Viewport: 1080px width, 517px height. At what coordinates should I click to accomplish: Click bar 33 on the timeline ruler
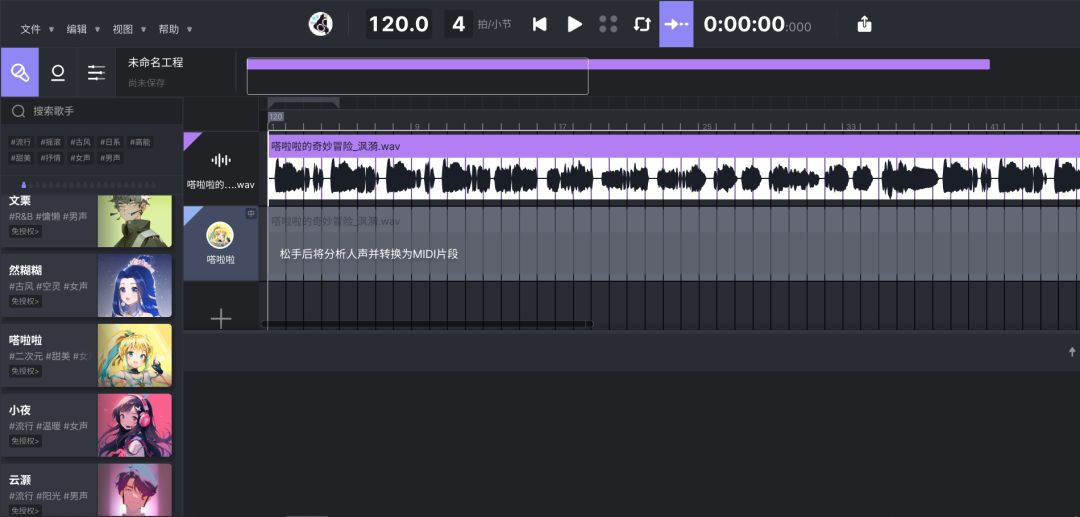tap(850, 127)
